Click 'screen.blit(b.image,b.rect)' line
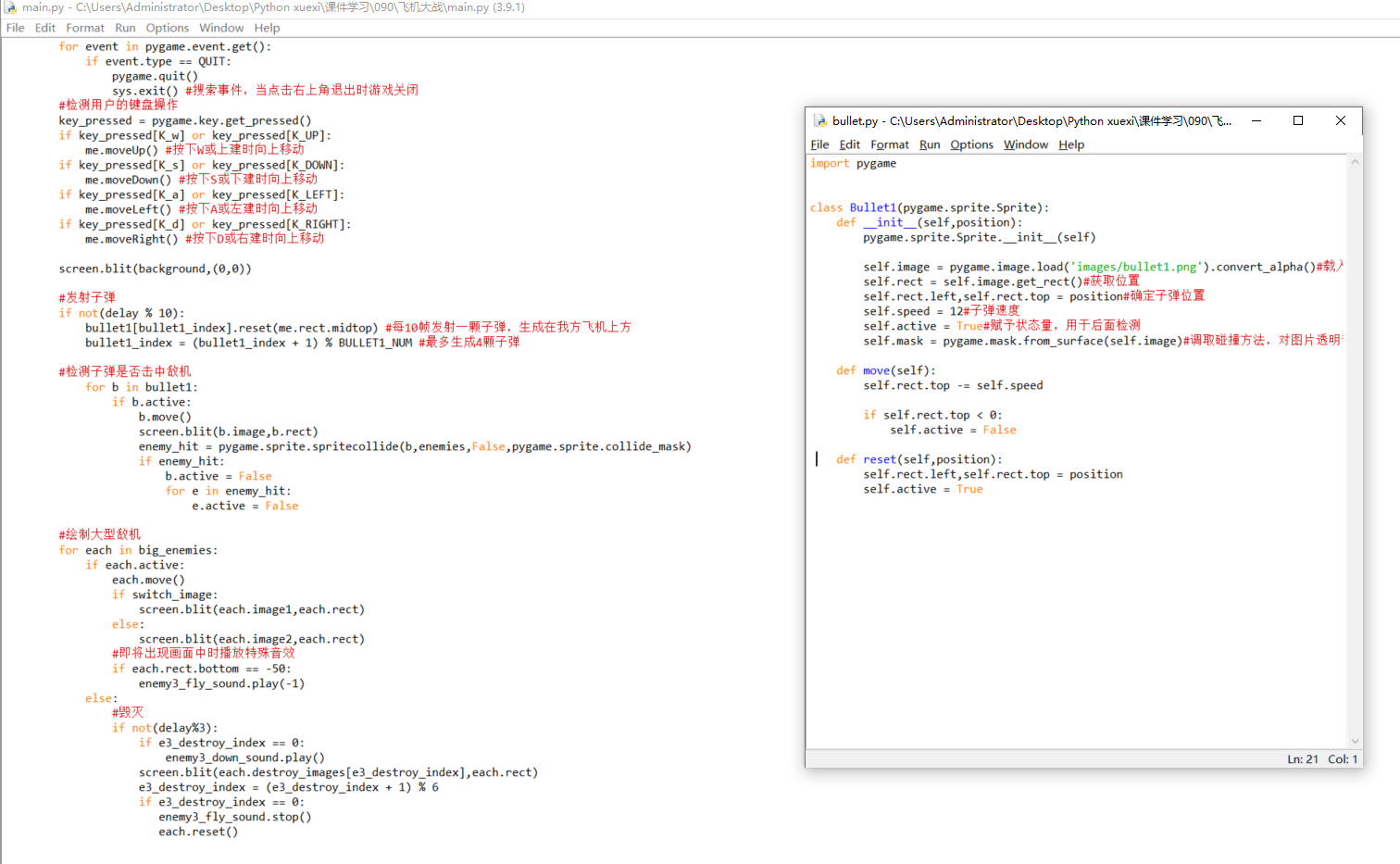1400x864 pixels. [x=229, y=432]
